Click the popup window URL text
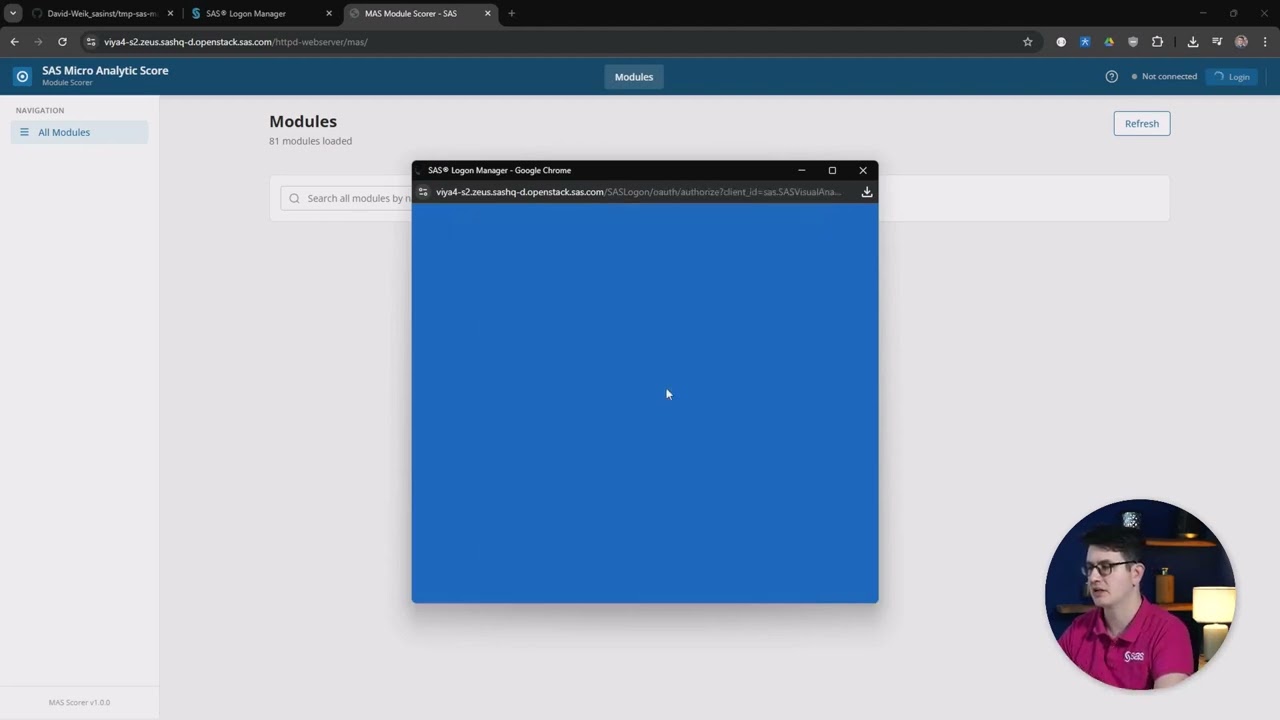The height and width of the screenshot is (720, 1280). (x=638, y=192)
